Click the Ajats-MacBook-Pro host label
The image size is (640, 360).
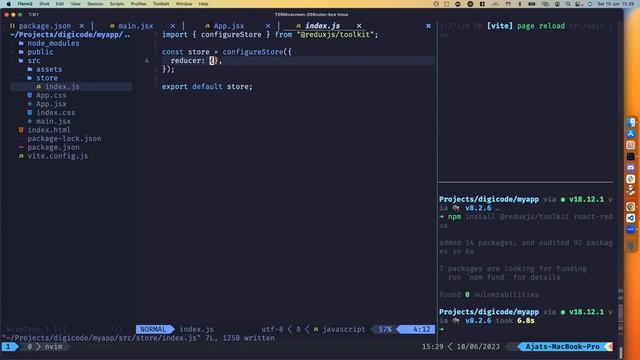click(x=562, y=347)
